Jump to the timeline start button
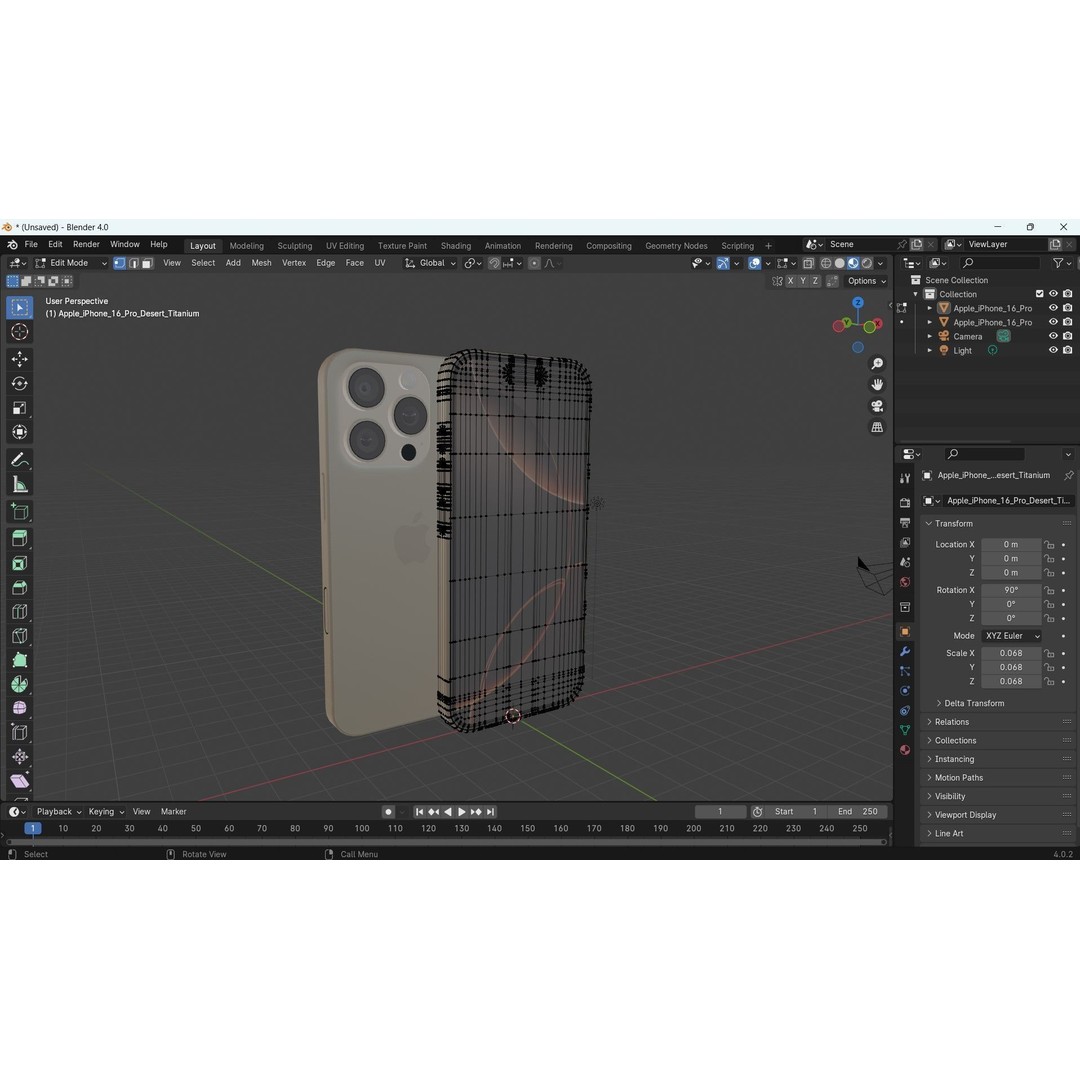Viewport: 1080px width, 1080px height. coord(419,811)
